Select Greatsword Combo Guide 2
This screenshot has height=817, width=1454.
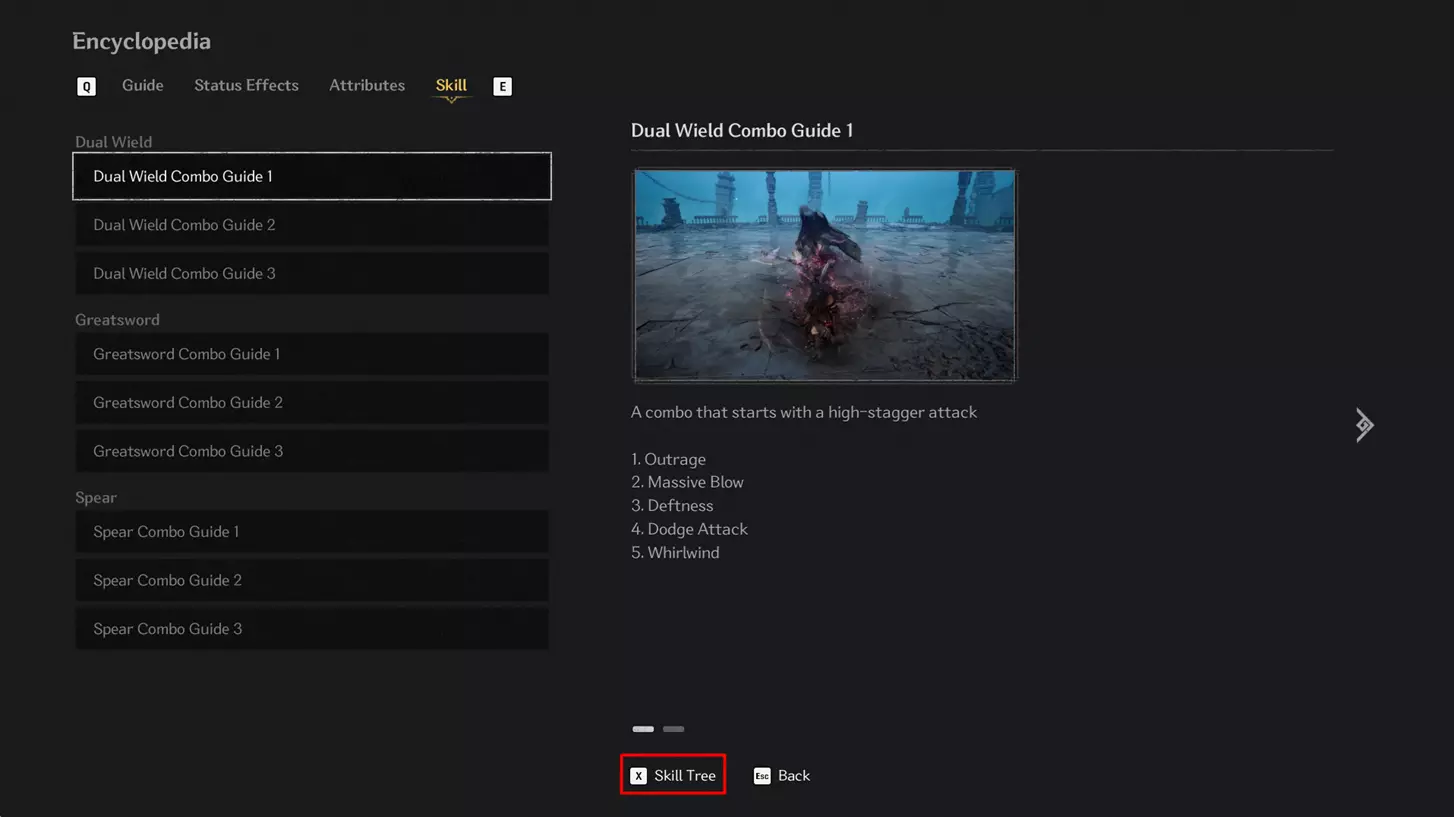pos(312,402)
